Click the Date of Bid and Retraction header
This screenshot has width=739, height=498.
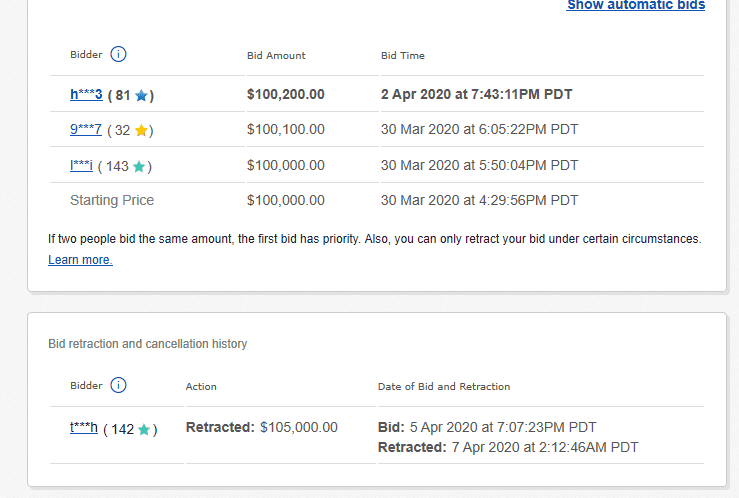coord(444,387)
